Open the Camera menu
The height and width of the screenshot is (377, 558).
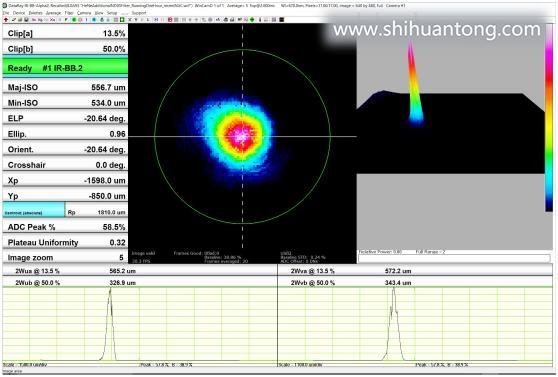[84, 13]
